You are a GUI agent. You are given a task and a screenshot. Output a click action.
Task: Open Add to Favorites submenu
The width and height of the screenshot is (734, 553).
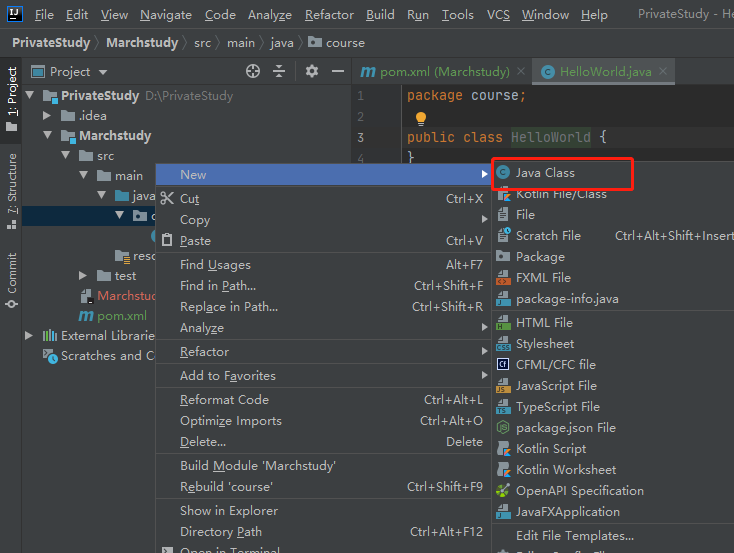point(323,376)
